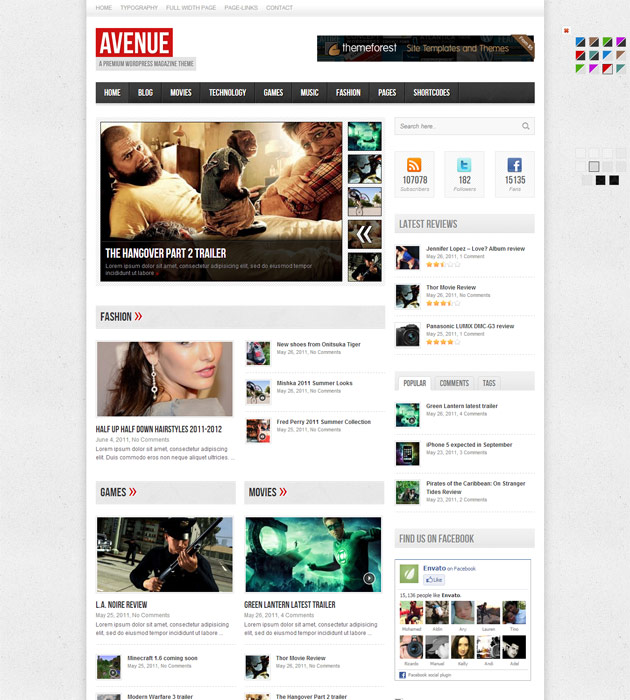Pick the blue and light color scheme swatch

tap(607, 55)
